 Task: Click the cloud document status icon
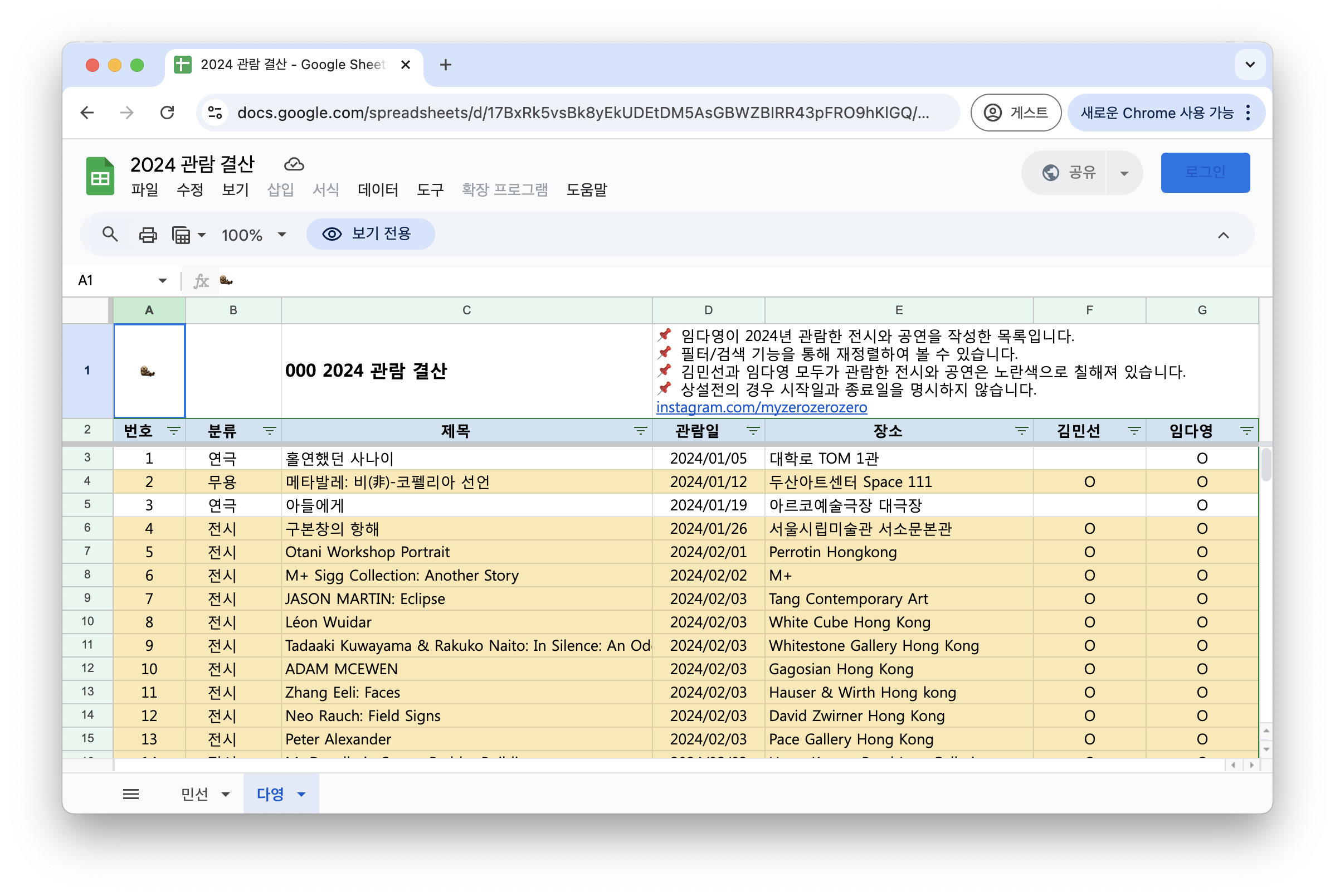point(294,164)
